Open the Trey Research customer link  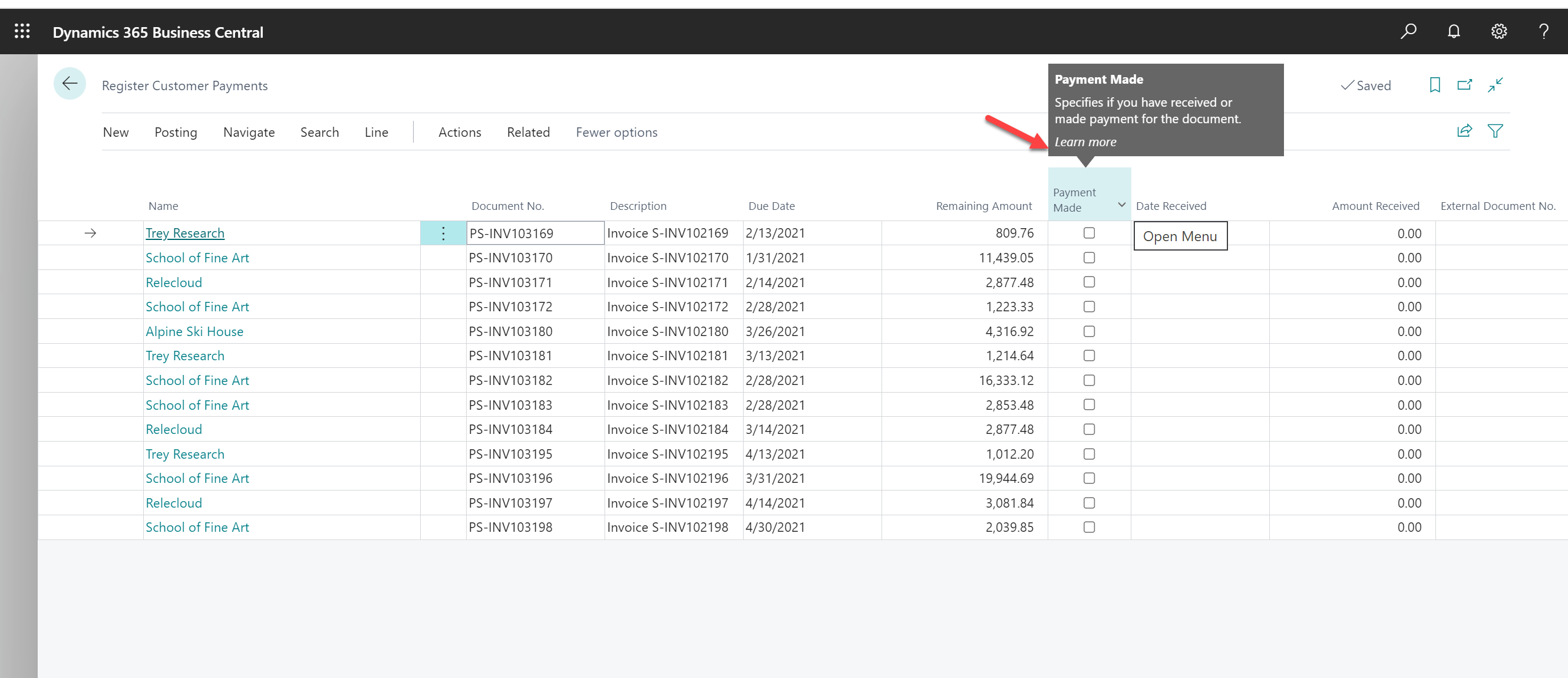(184, 233)
